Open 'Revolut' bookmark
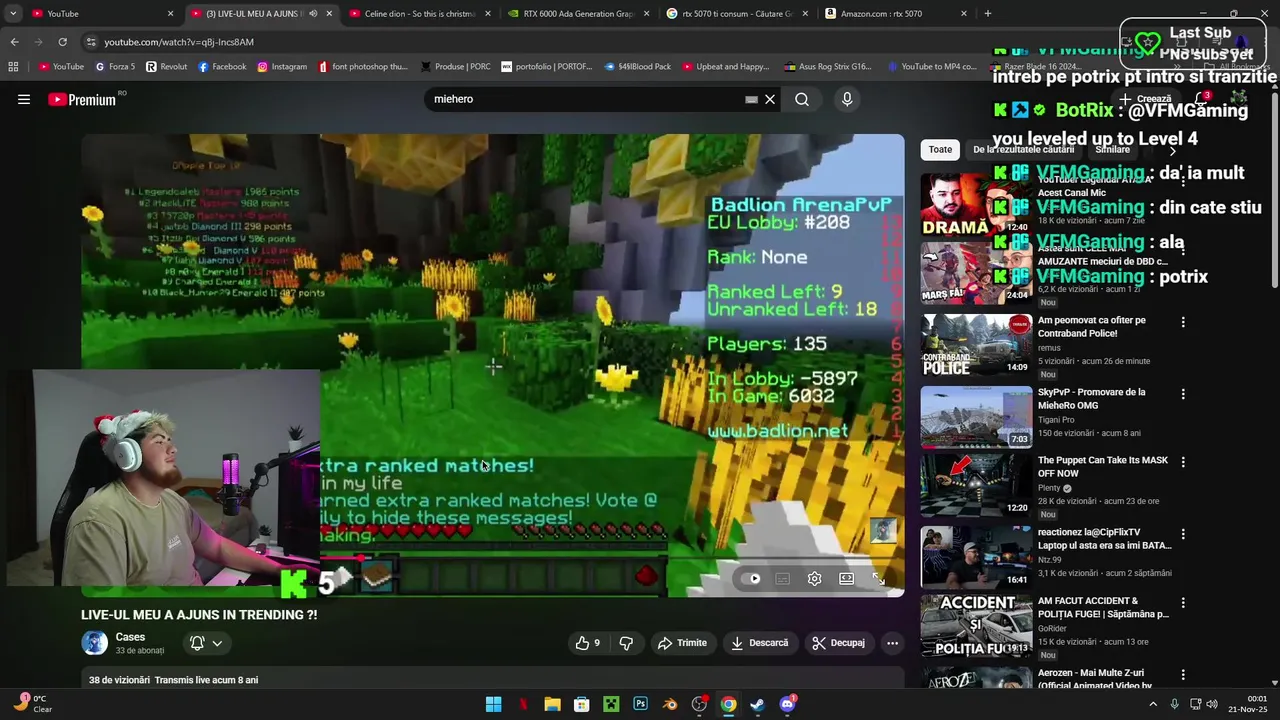The height and width of the screenshot is (720, 1280). [x=167, y=67]
